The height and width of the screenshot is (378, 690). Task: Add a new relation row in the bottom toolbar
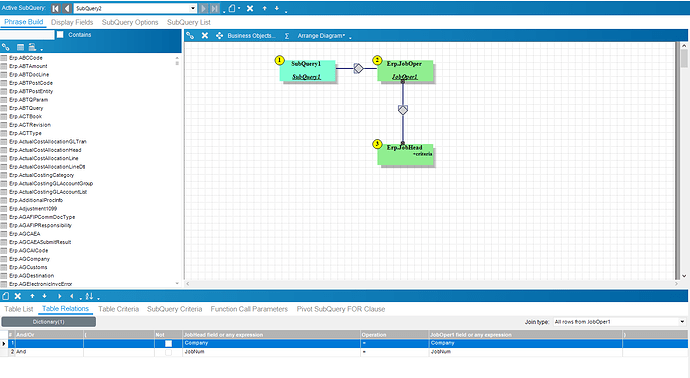coord(6,296)
